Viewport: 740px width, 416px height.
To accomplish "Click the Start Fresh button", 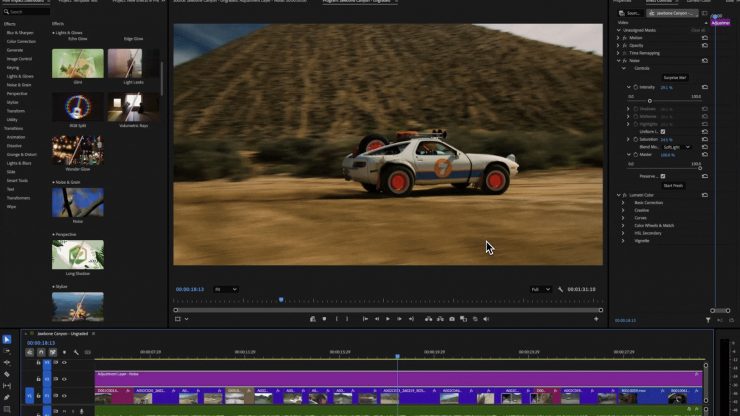I will tap(673, 186).
